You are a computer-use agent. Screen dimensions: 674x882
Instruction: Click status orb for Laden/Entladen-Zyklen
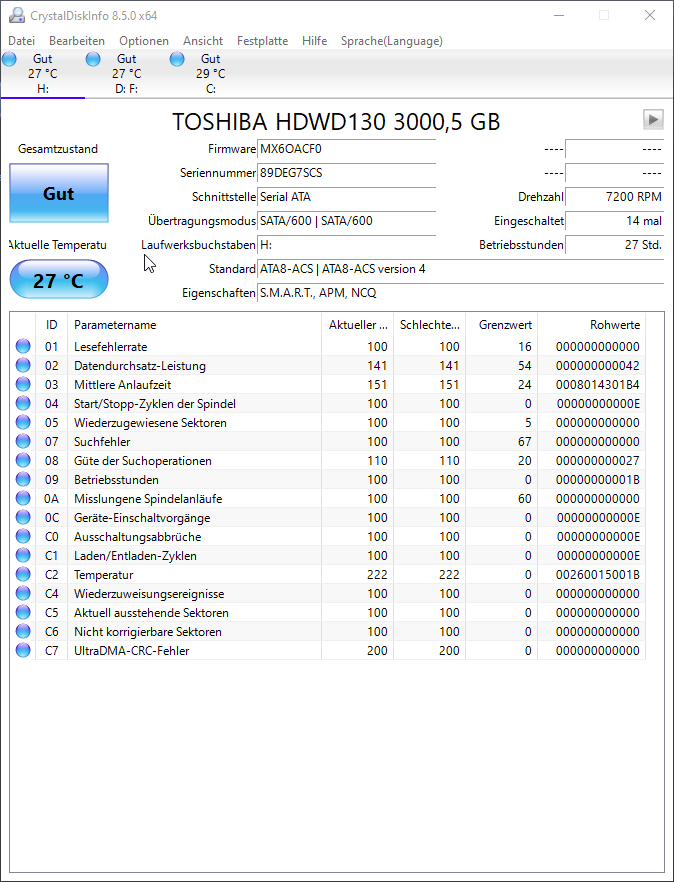(x=23, y=555)
